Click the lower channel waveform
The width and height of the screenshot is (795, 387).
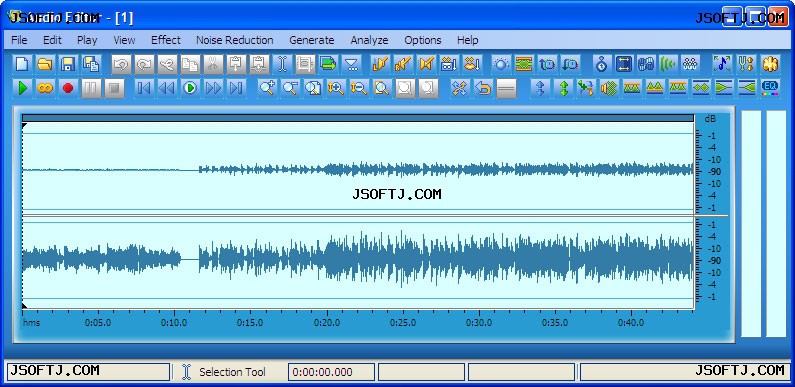pyautogui.click(x=358, y=259)
